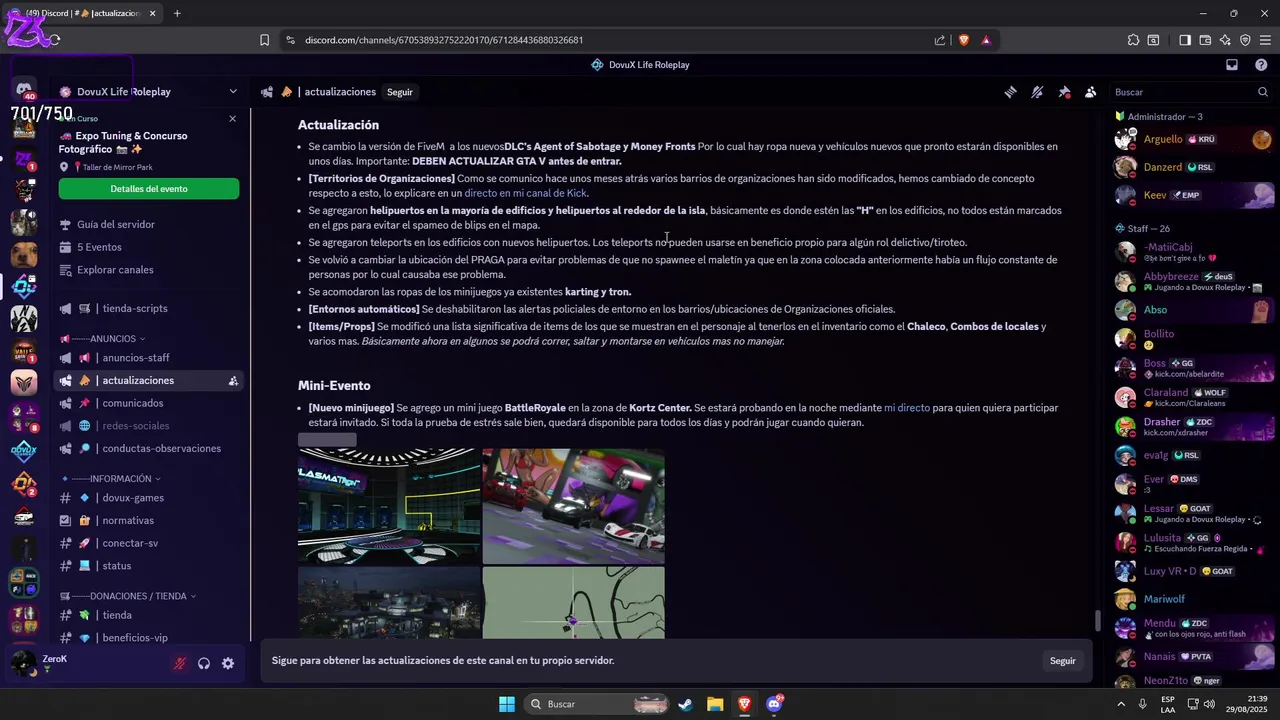The height and width of the screenshot is (720, 1280).
Task: Click Seguir button in channel header
Action: [400, 92]
